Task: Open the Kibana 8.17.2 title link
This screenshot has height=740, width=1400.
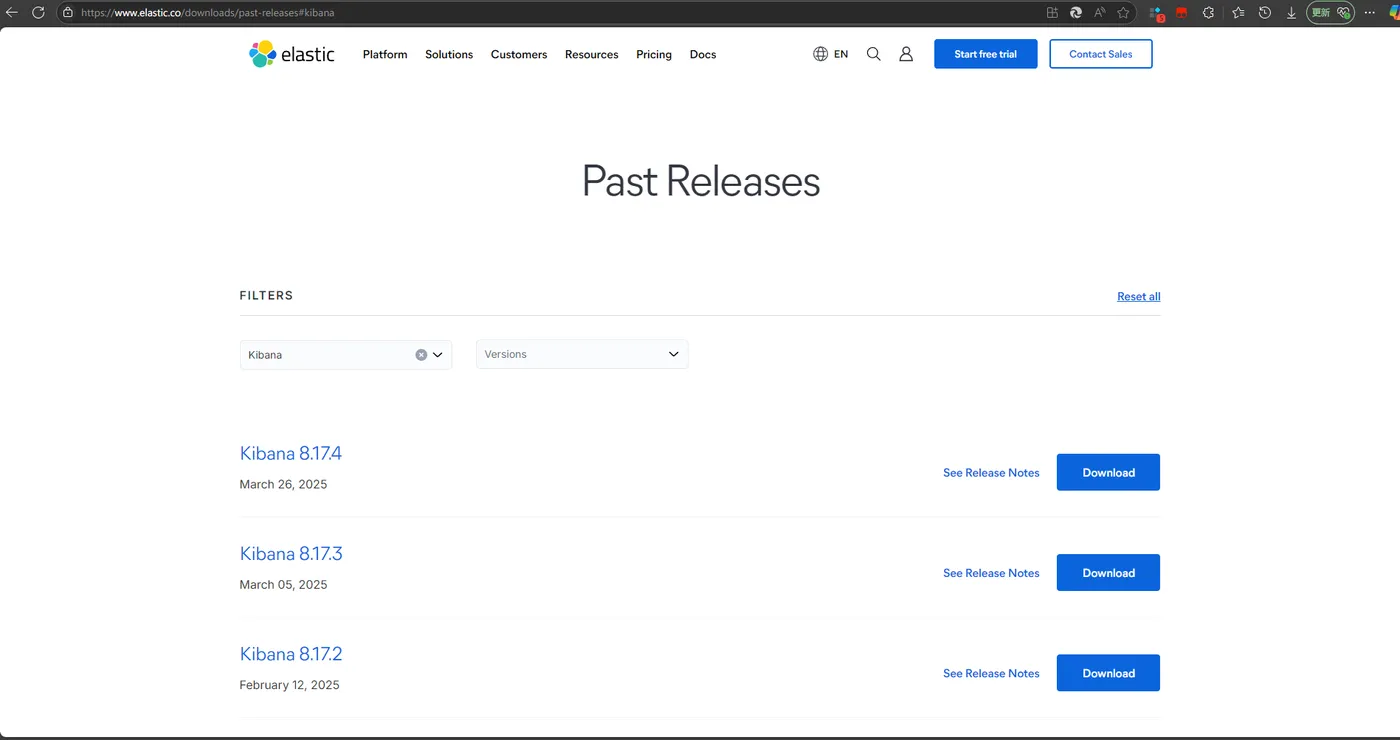Action: point(291,654)
